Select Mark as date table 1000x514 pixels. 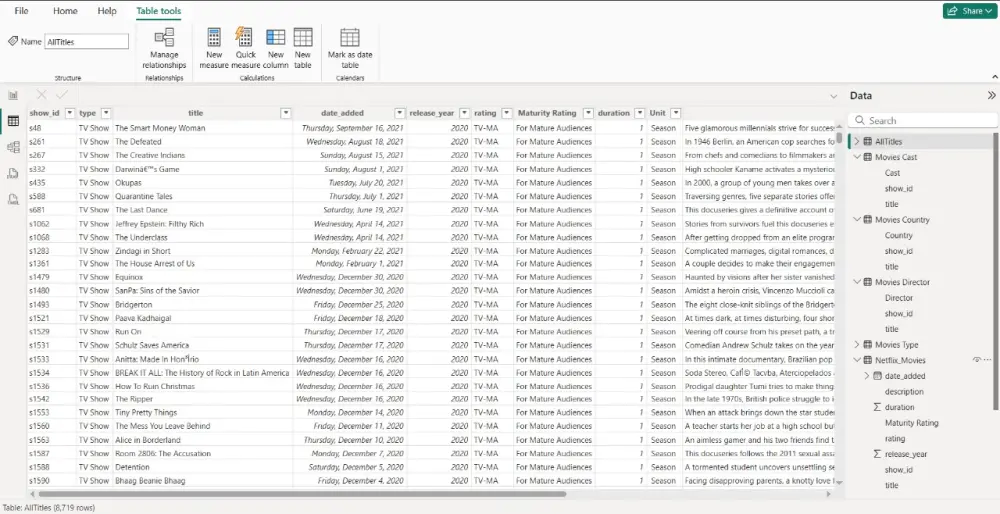(x=349, y=48)
